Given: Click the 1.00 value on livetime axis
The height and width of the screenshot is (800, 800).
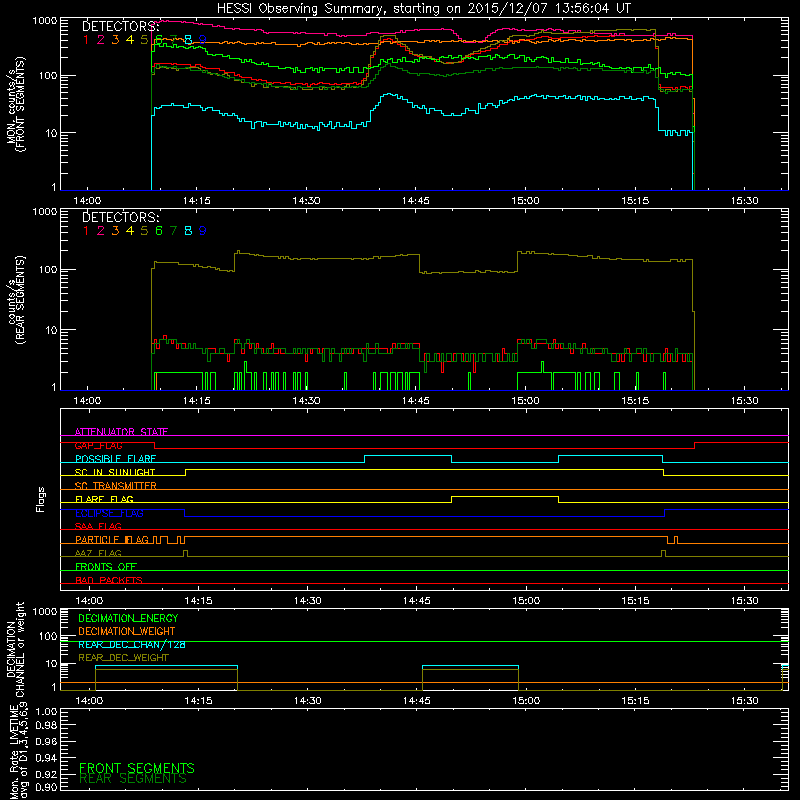Looking at the screenshot, I should (46, 711).
